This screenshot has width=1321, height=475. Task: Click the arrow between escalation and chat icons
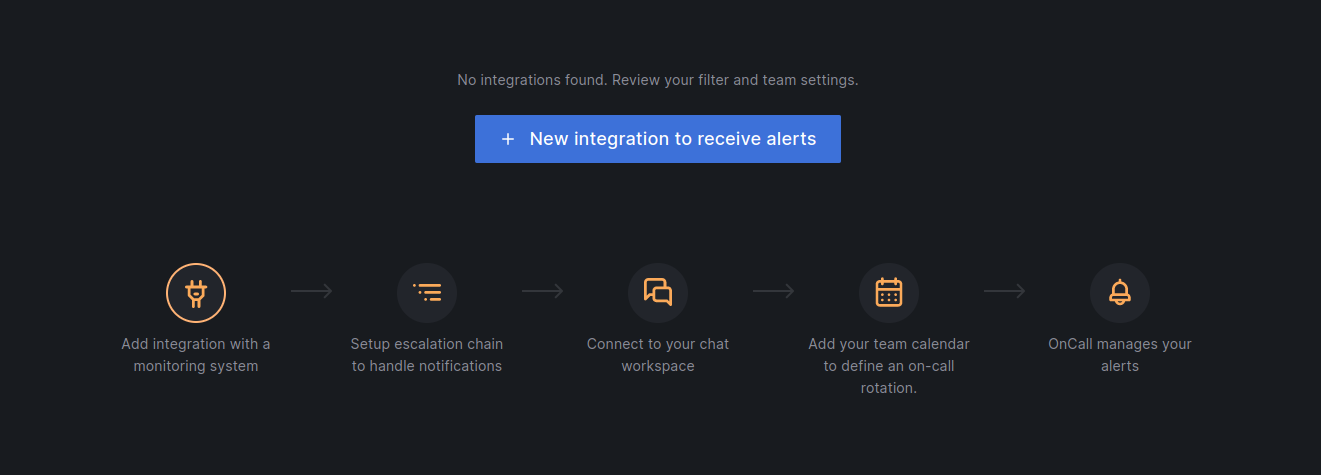point(543,291)
